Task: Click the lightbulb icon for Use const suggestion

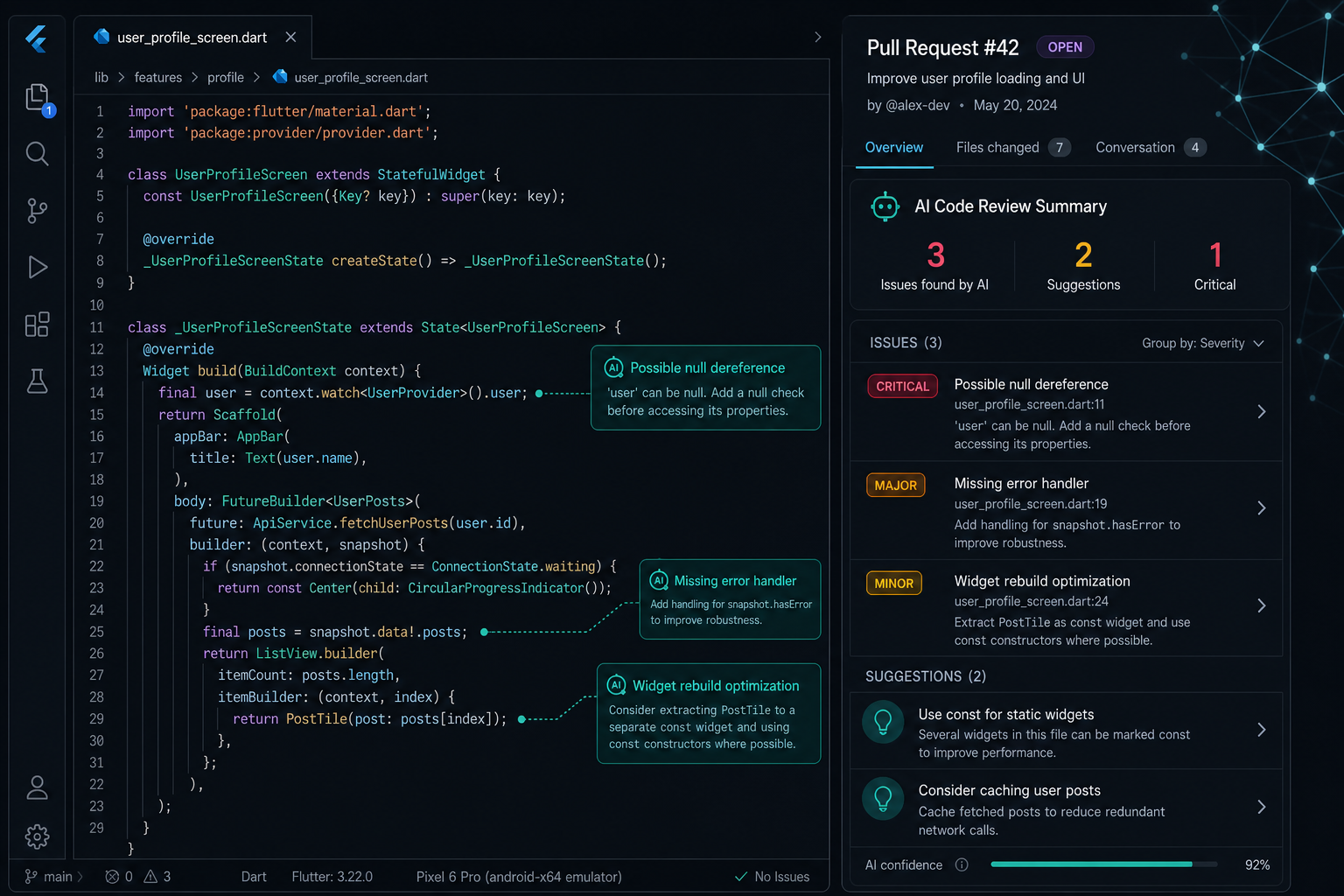Action: (x=883, y=722)
